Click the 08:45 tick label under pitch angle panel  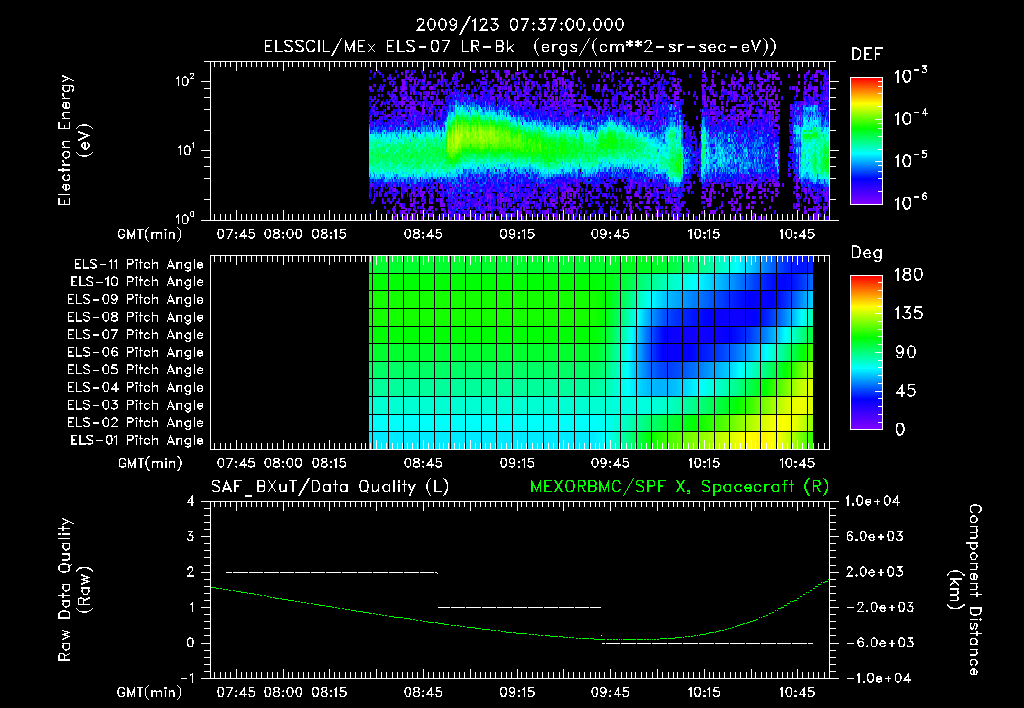[423, 463]
